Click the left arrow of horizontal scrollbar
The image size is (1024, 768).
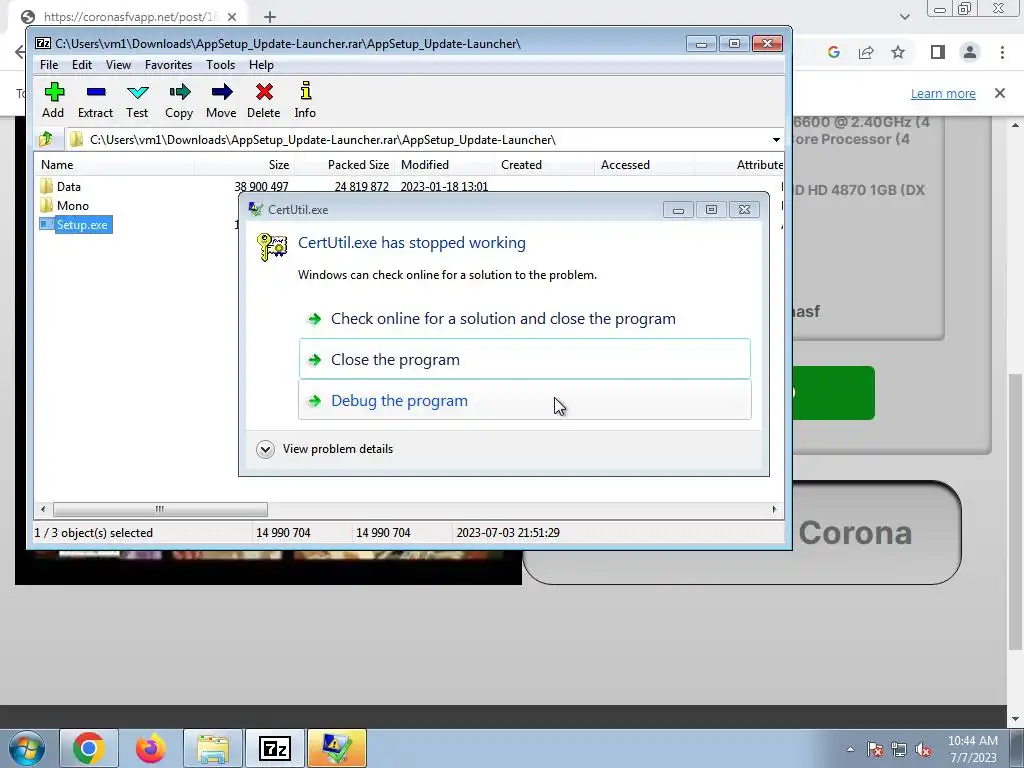coord(43,509)
